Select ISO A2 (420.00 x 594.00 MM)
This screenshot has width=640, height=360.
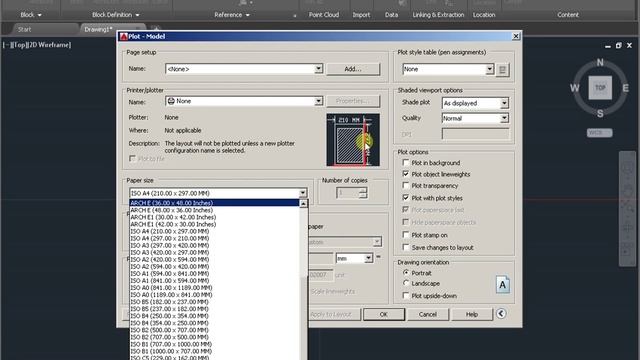214,259
